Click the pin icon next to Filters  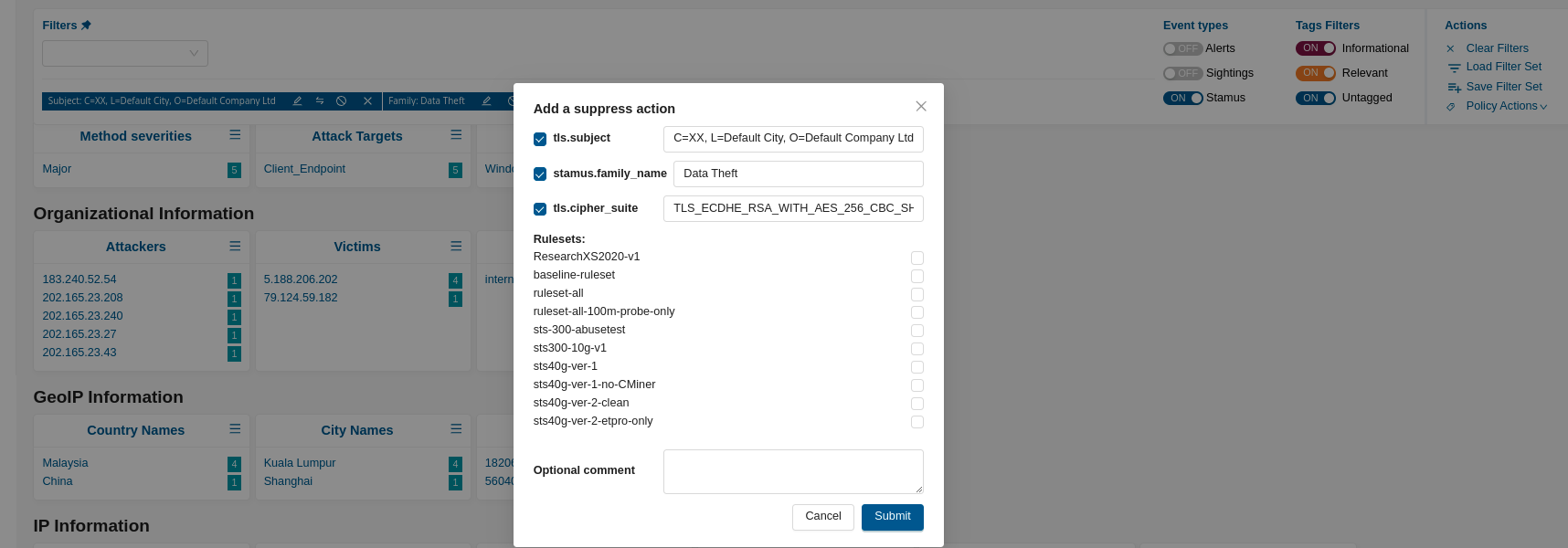coord(86,26)
